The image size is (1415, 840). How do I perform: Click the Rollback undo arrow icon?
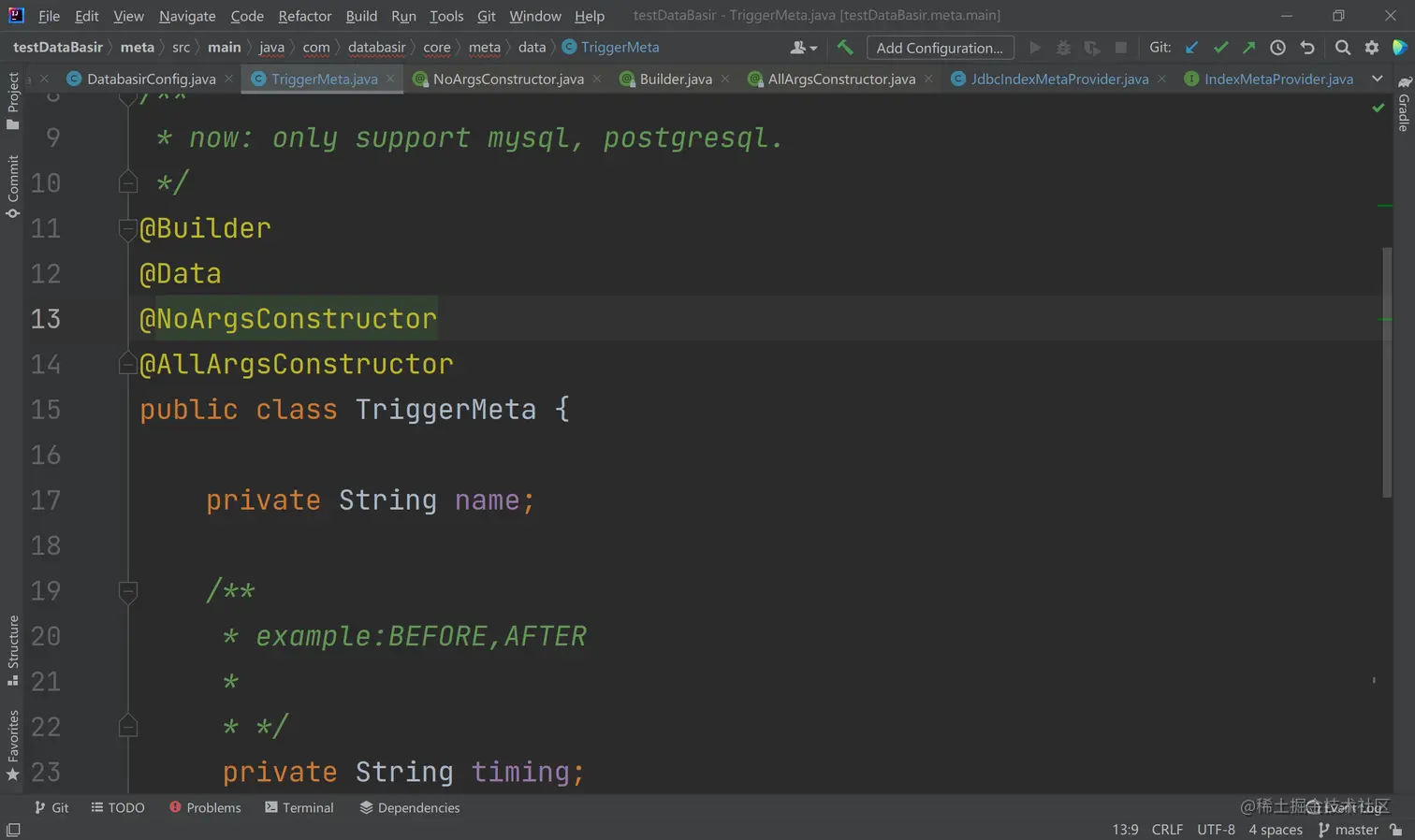[x=1307, y=48]
